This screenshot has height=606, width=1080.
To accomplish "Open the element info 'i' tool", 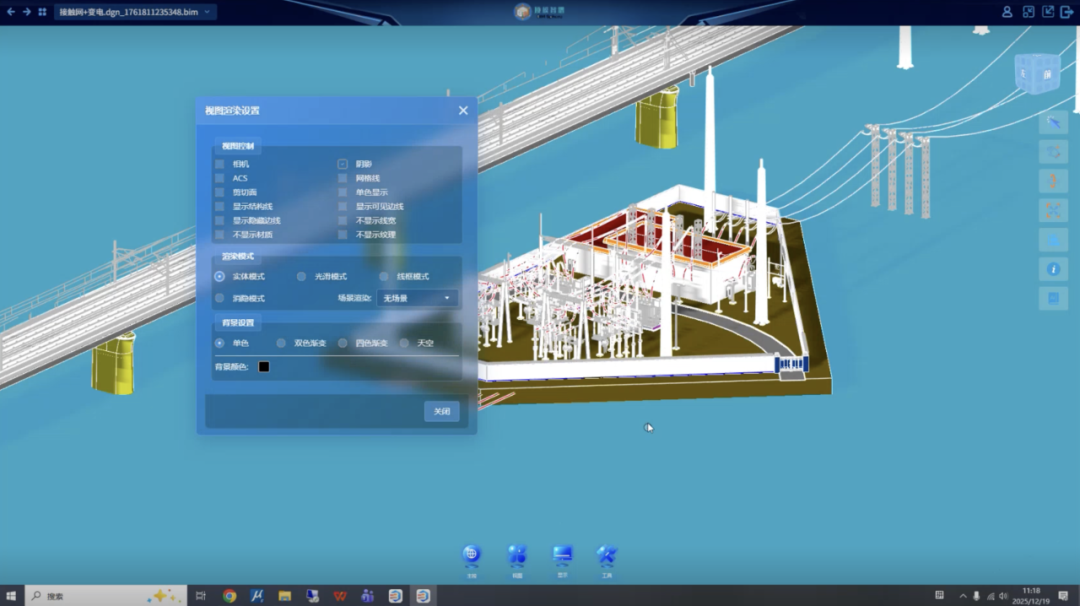I will (1053, 269).
